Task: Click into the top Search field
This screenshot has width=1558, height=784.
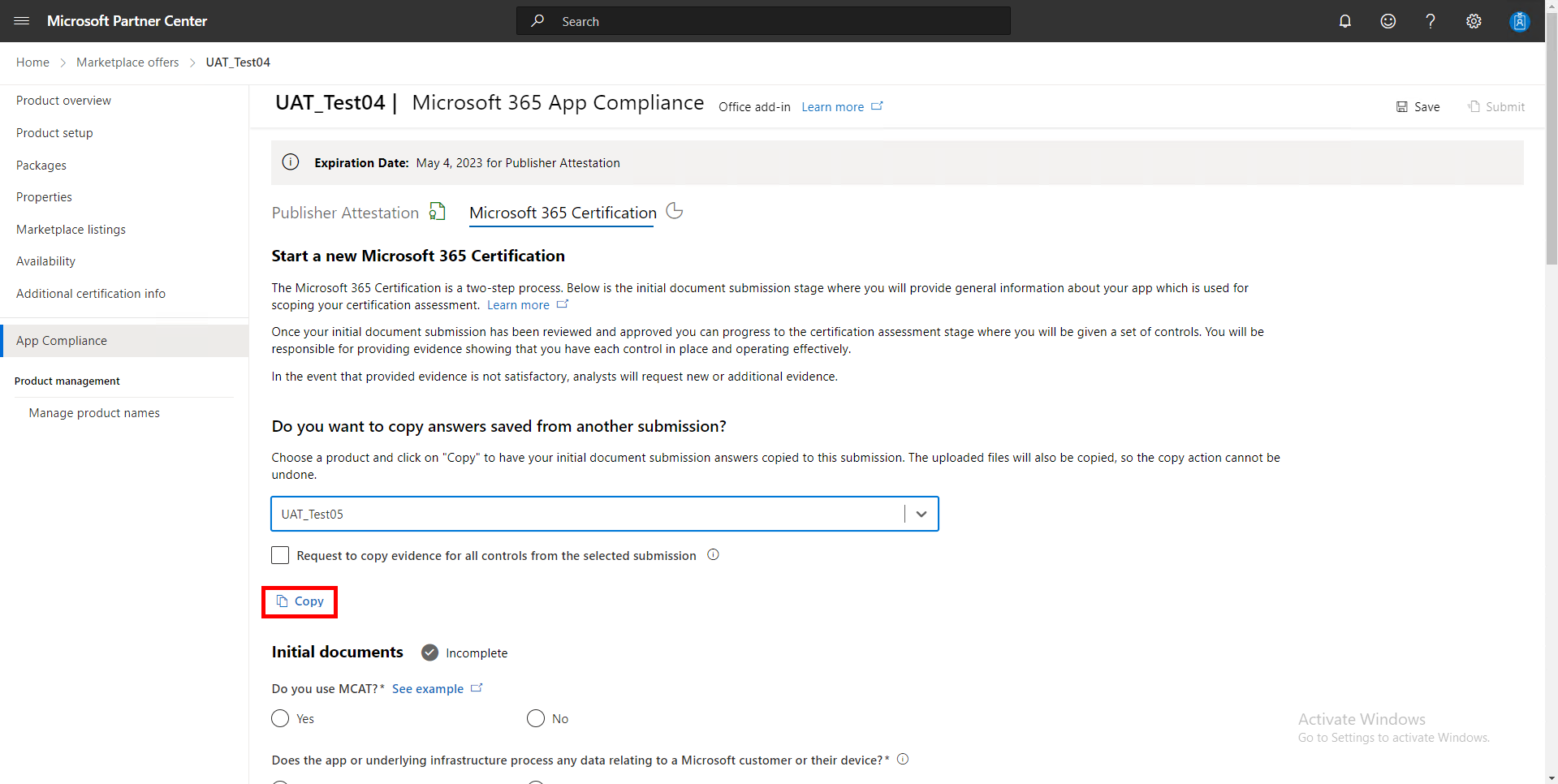Action: pos(763,21)
